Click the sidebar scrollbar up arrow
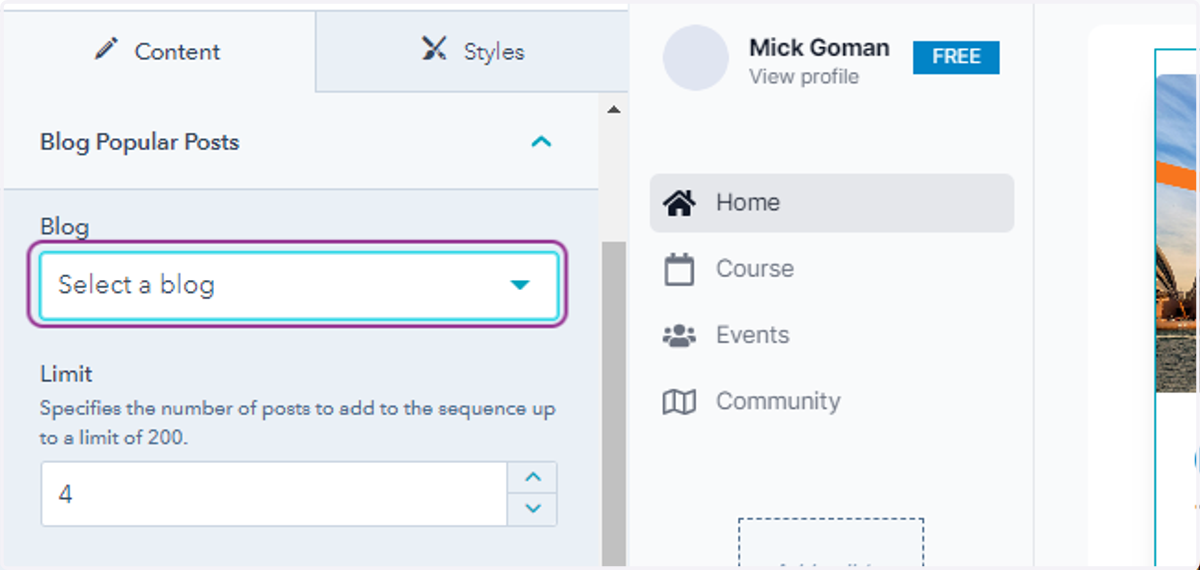1200x570 pixels. (614, 109)
